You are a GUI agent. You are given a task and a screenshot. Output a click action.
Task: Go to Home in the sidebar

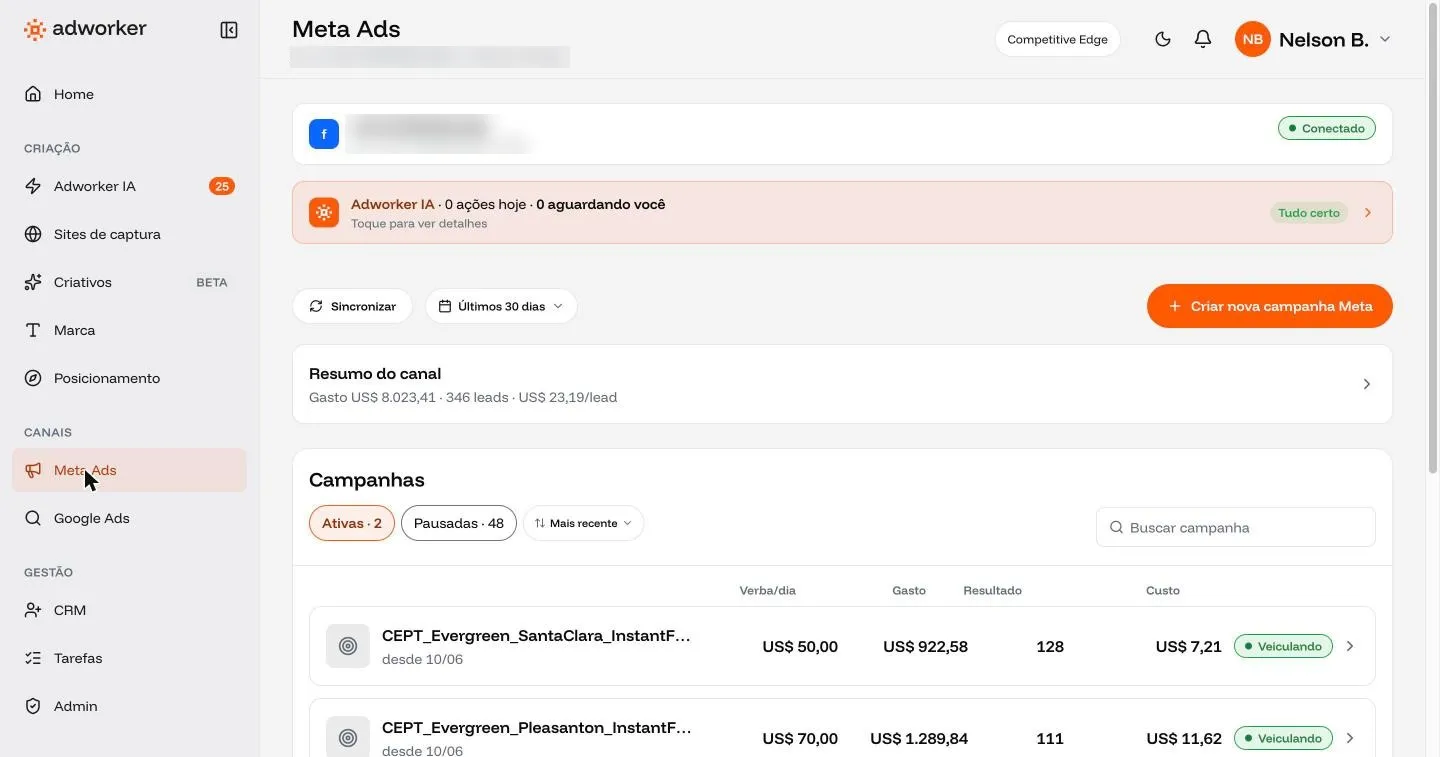[x=129, y=94]
